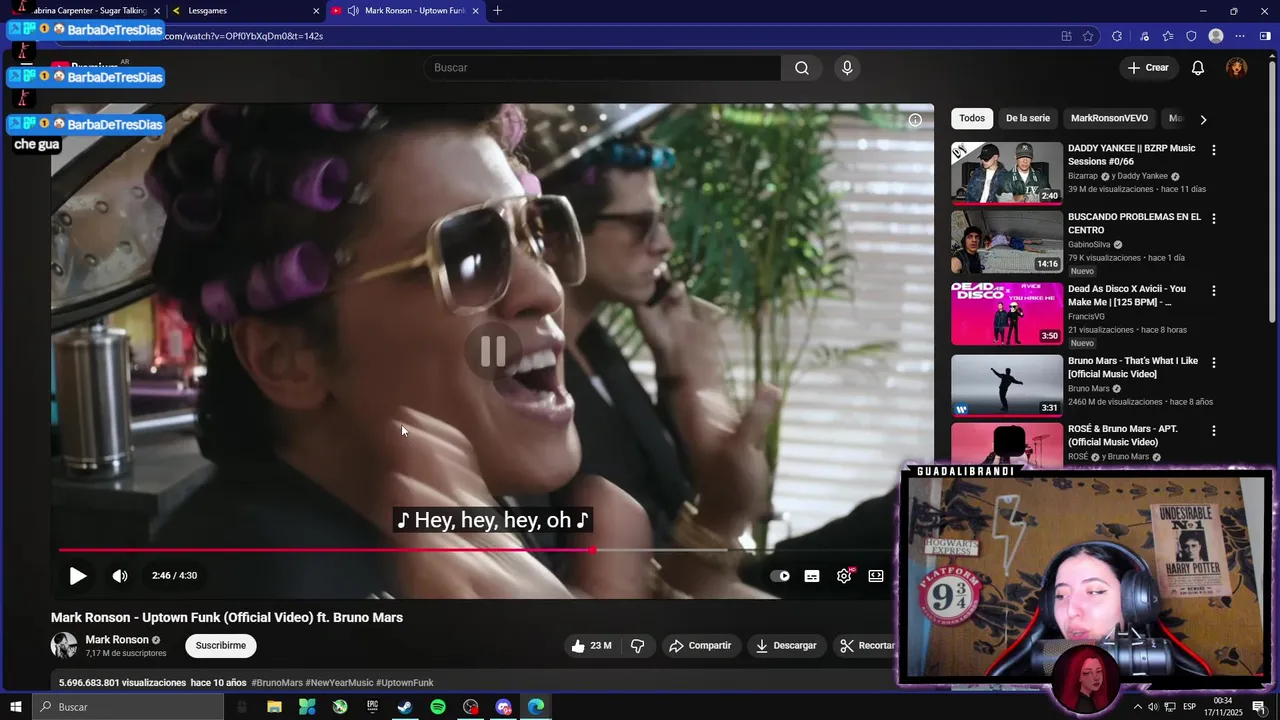Open Dead As Disco X Avicii thumbnail
This screenshot has height=720, width=1280.
[x=1007, y=314]
